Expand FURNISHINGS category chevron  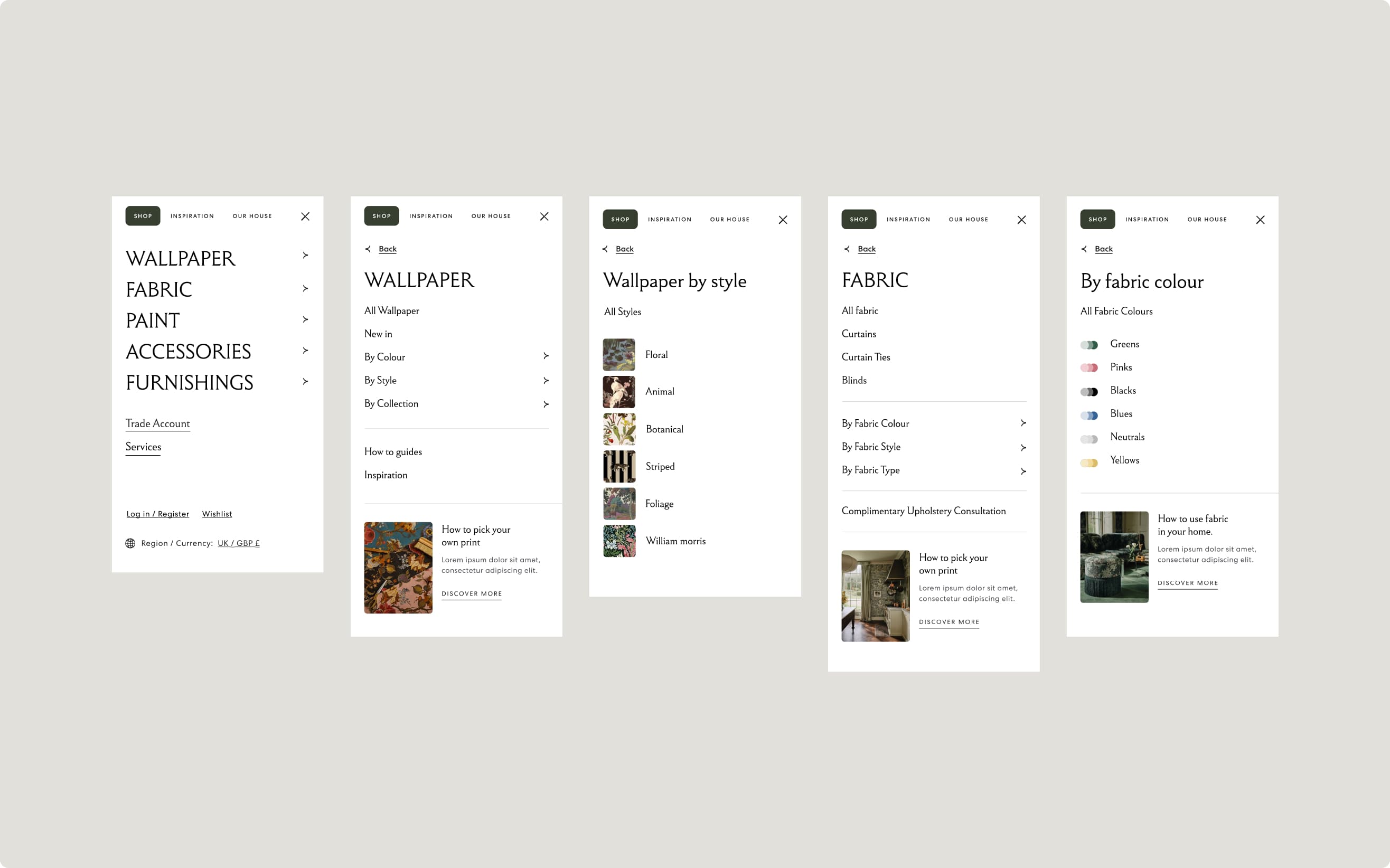point(305,381)
